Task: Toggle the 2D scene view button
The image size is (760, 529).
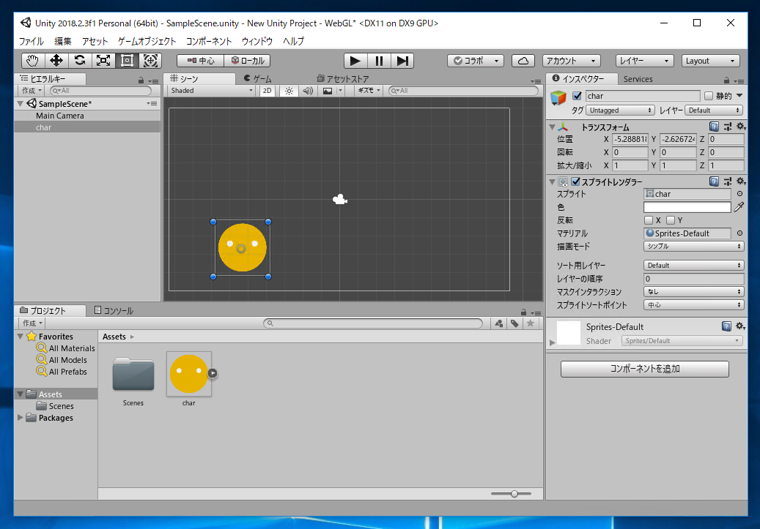Action: point(267,91)
